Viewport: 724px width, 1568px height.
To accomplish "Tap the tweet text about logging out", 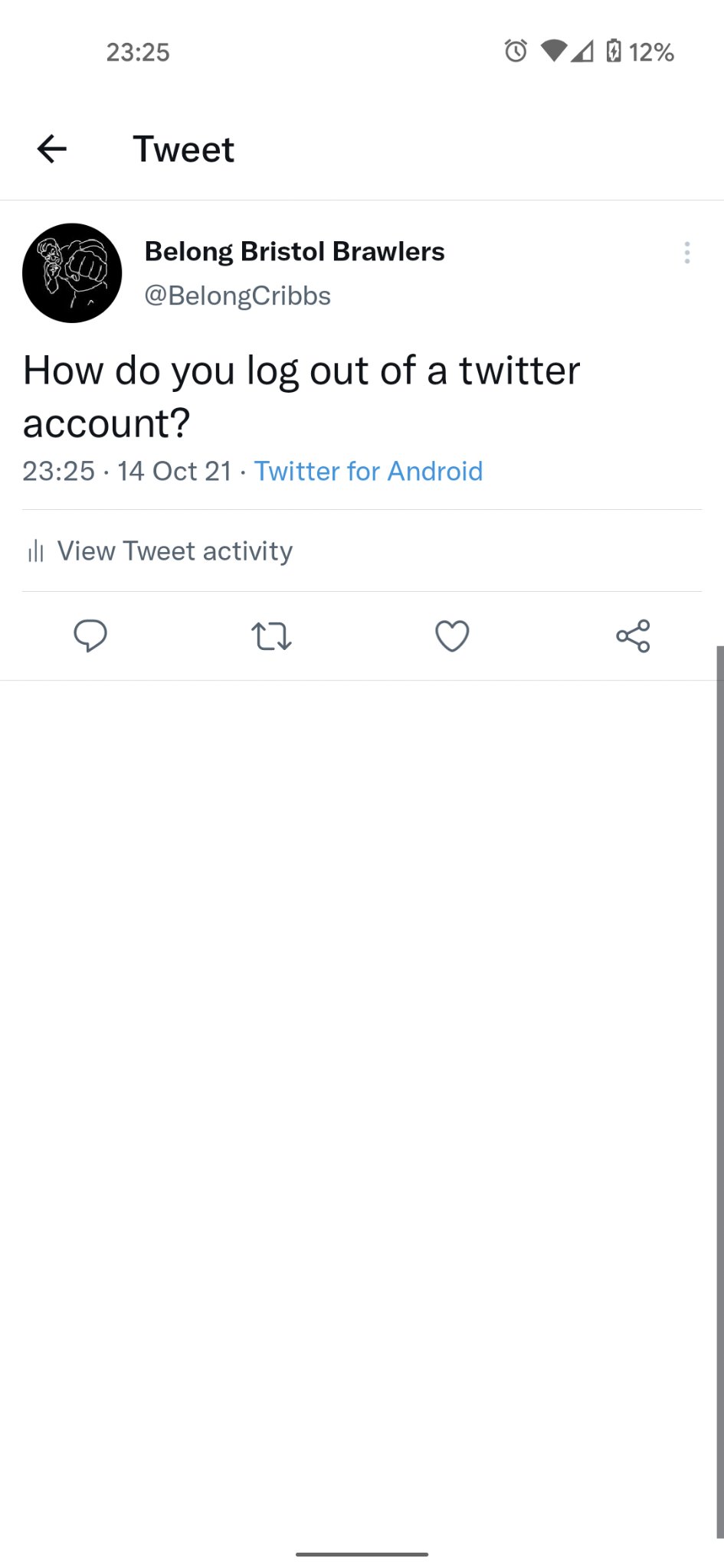I will pyautogui.click(x=301, y=397).
